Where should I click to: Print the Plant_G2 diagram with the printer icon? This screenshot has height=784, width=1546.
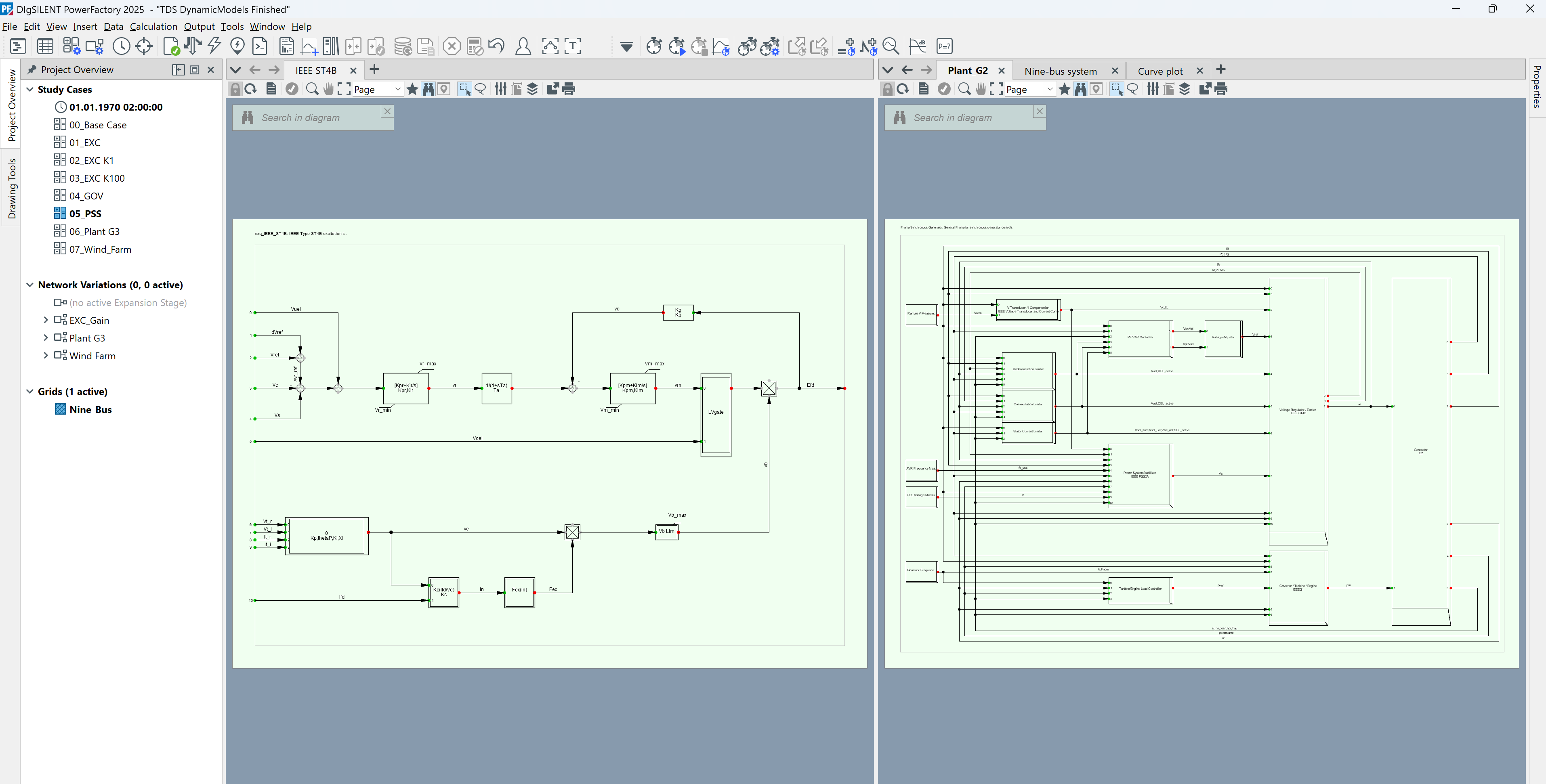click(x=1221, y=89)
